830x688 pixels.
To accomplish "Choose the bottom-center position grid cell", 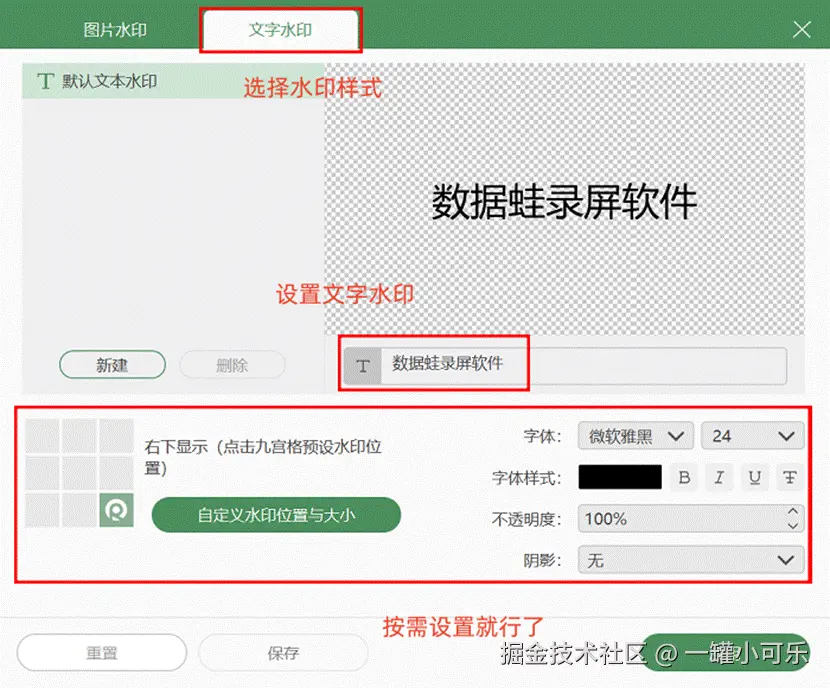I will click(79, 510).
